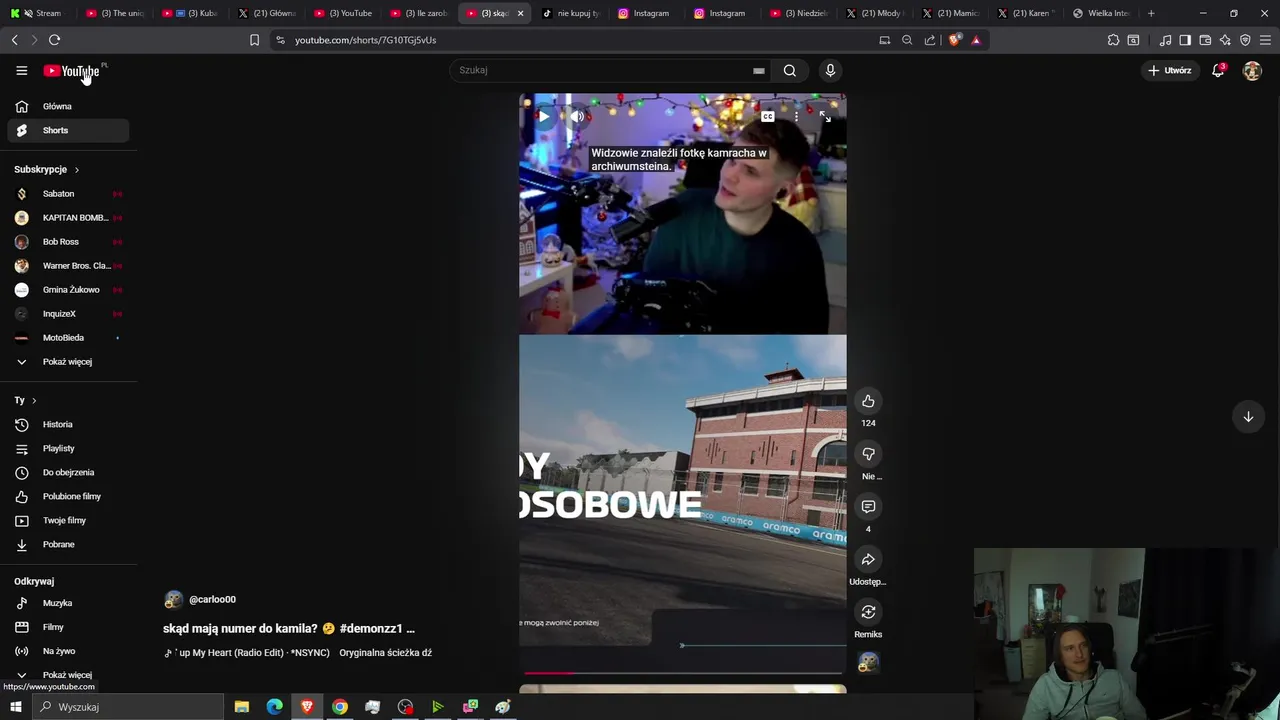Viewport: 1280px width, 720px height.
Task: Open Polubione filmy in the sidebar
Action: tap(68, 496)
